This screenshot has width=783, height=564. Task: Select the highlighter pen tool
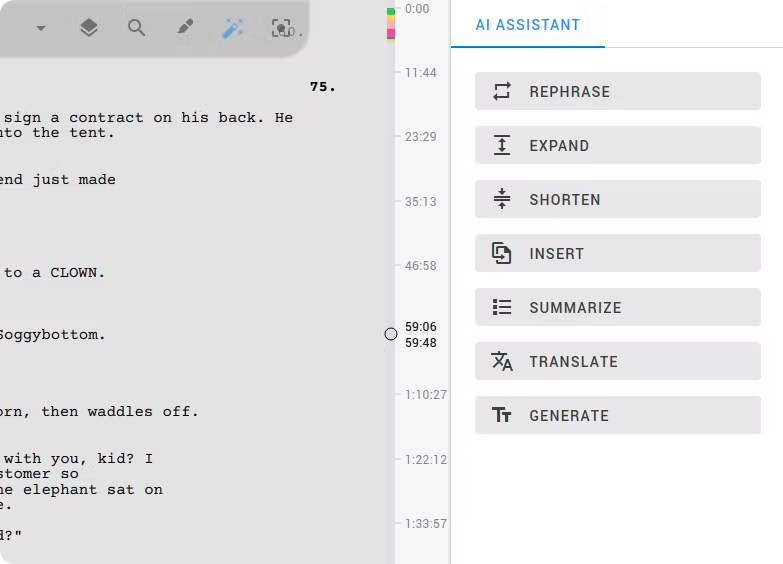[185, 27]
